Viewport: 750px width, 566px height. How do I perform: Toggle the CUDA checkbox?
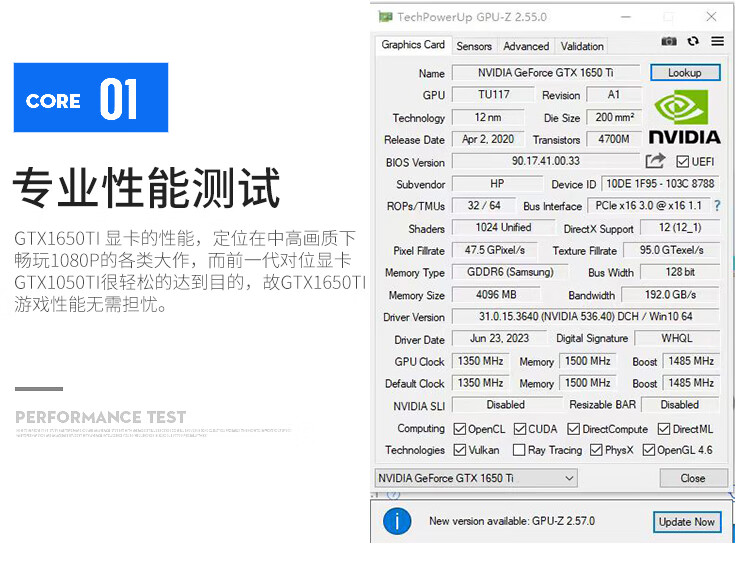coord(520,429)
